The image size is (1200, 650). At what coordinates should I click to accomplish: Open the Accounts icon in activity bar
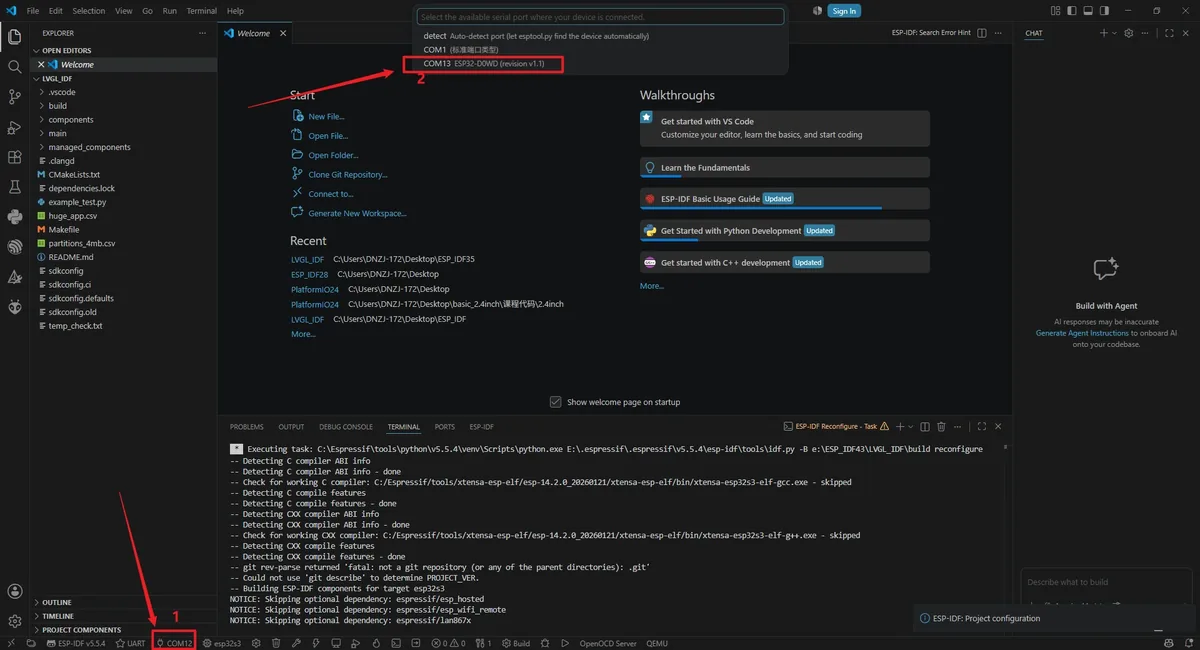pos(14,592)
